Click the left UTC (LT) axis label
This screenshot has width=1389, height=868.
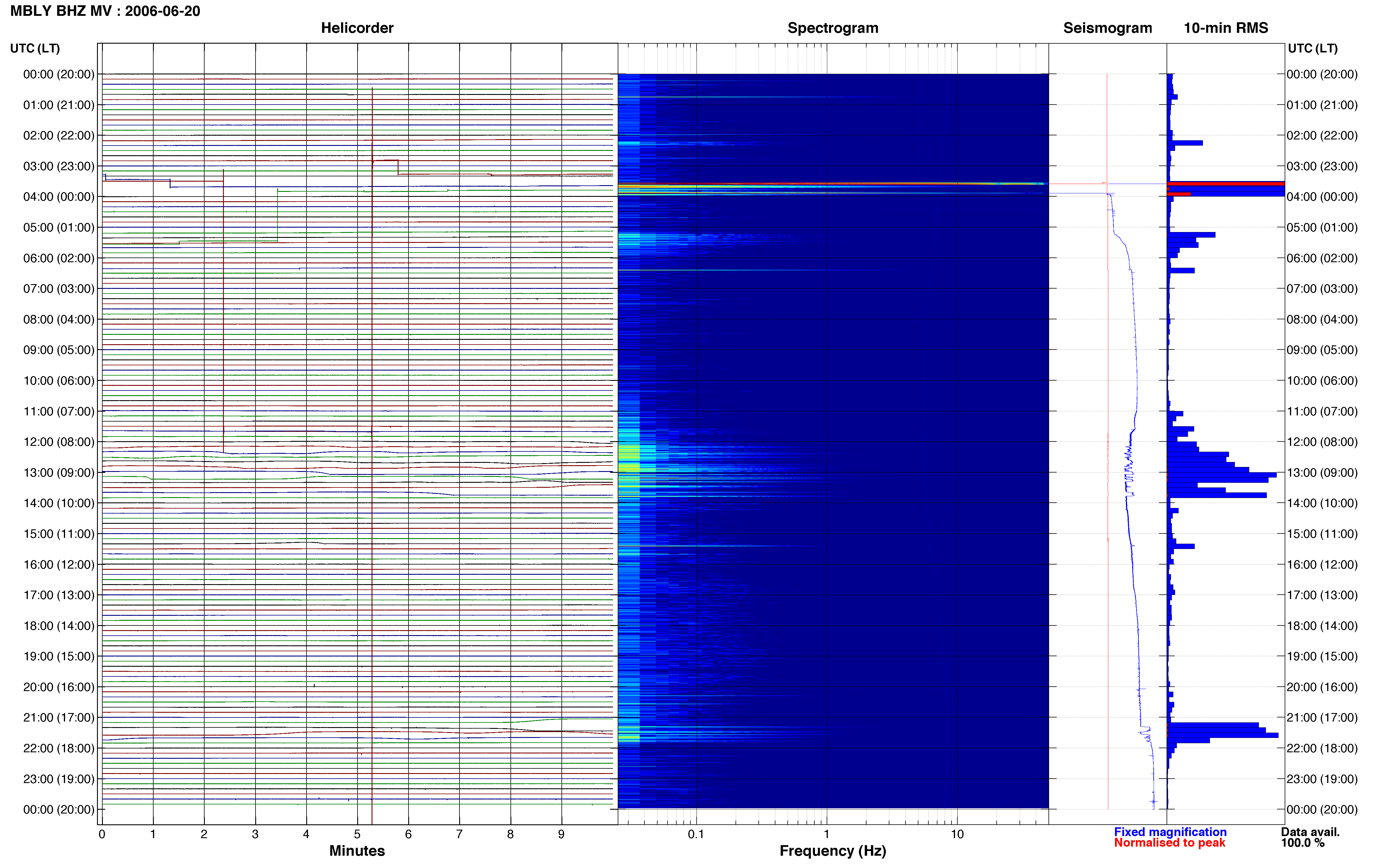coord(35,48)
